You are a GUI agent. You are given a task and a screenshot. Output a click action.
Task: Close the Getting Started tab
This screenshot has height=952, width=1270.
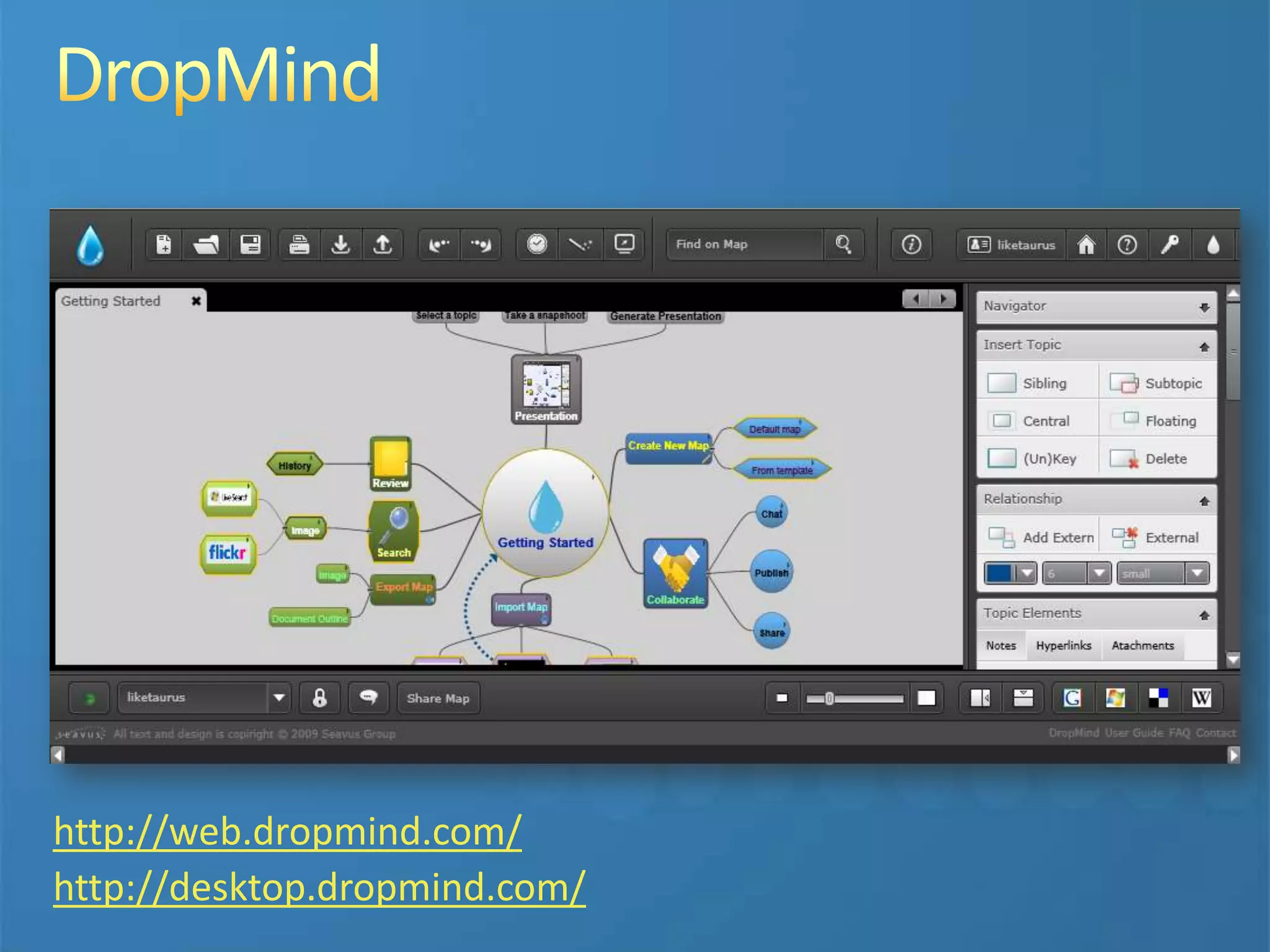(196, 301)
